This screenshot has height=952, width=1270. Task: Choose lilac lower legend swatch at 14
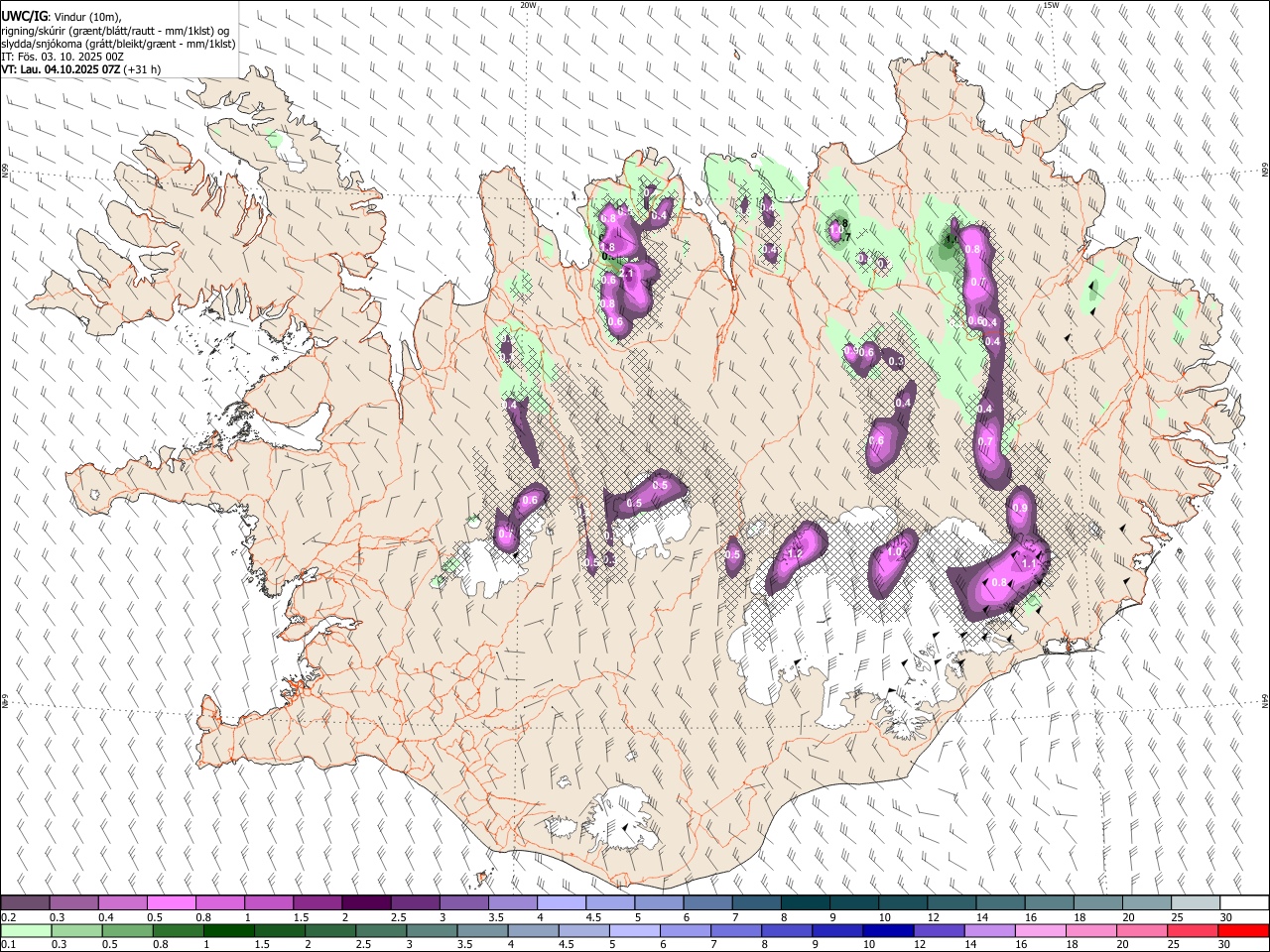pos(989,930)
